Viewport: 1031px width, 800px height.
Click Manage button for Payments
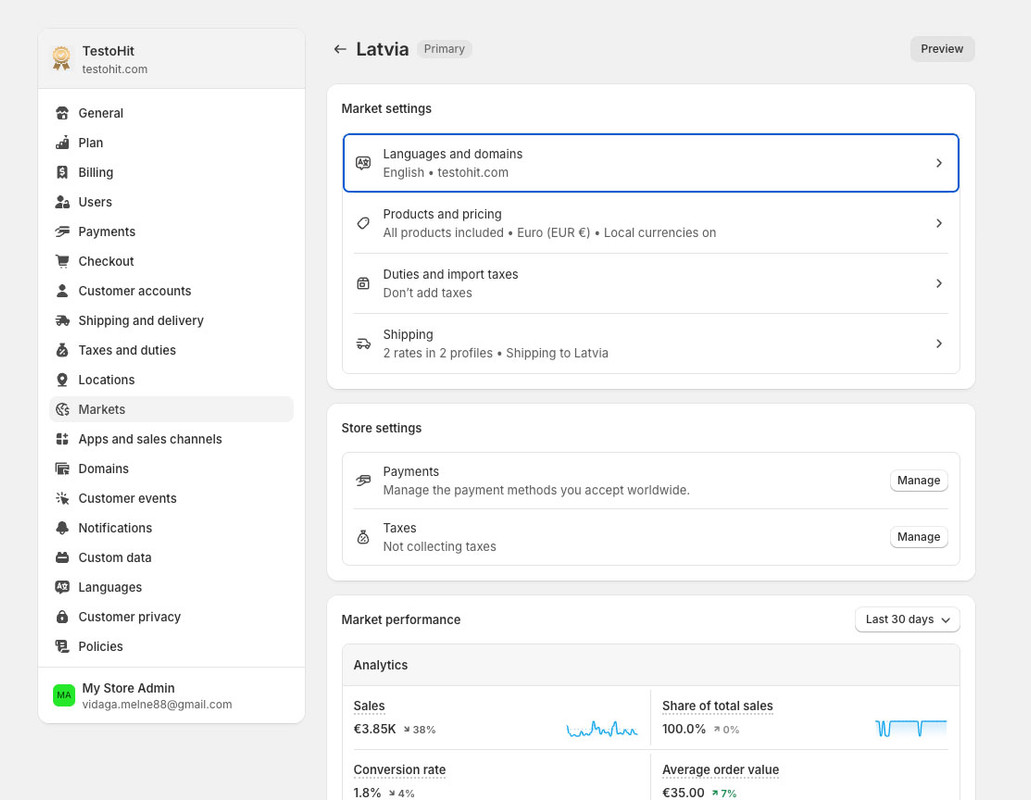pyautogui.click(x=918, y=481)
